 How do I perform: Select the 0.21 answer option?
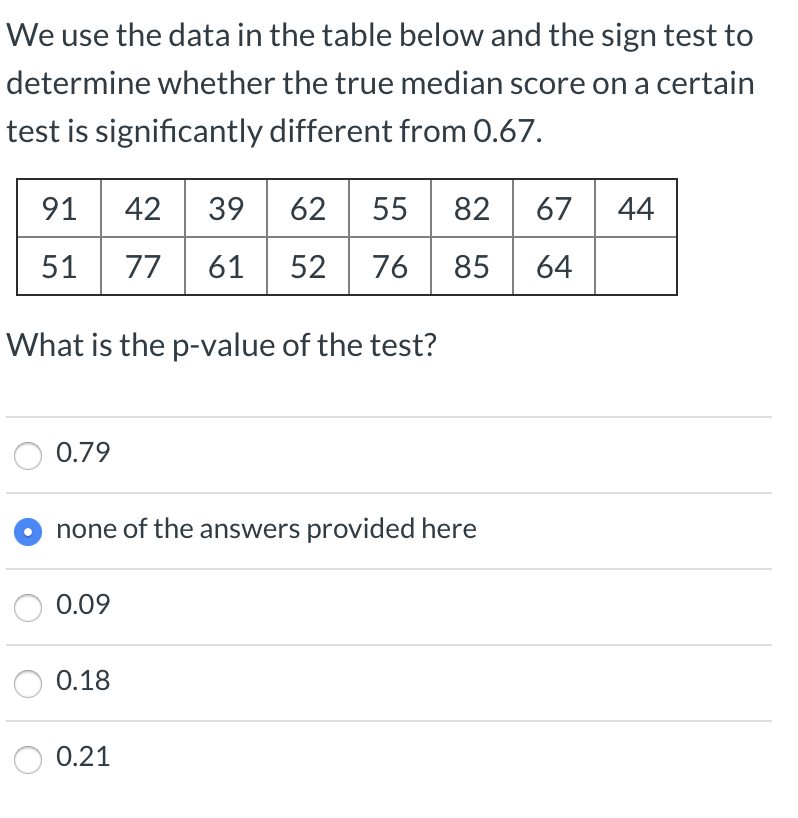tap(27, 759)
